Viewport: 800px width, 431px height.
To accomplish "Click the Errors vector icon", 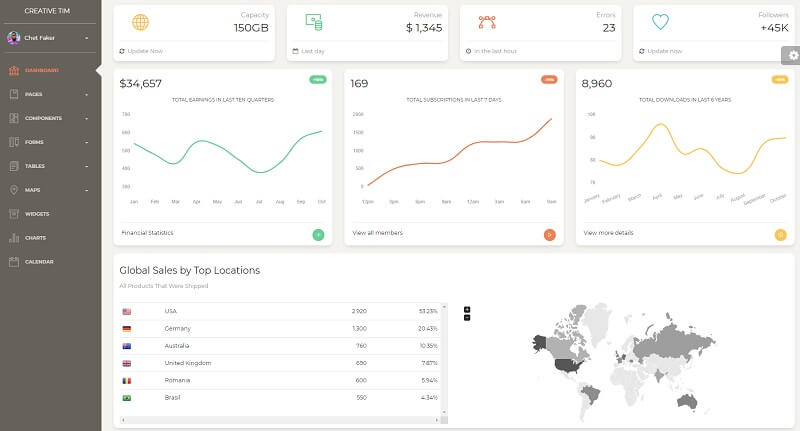I will point(487,22).
